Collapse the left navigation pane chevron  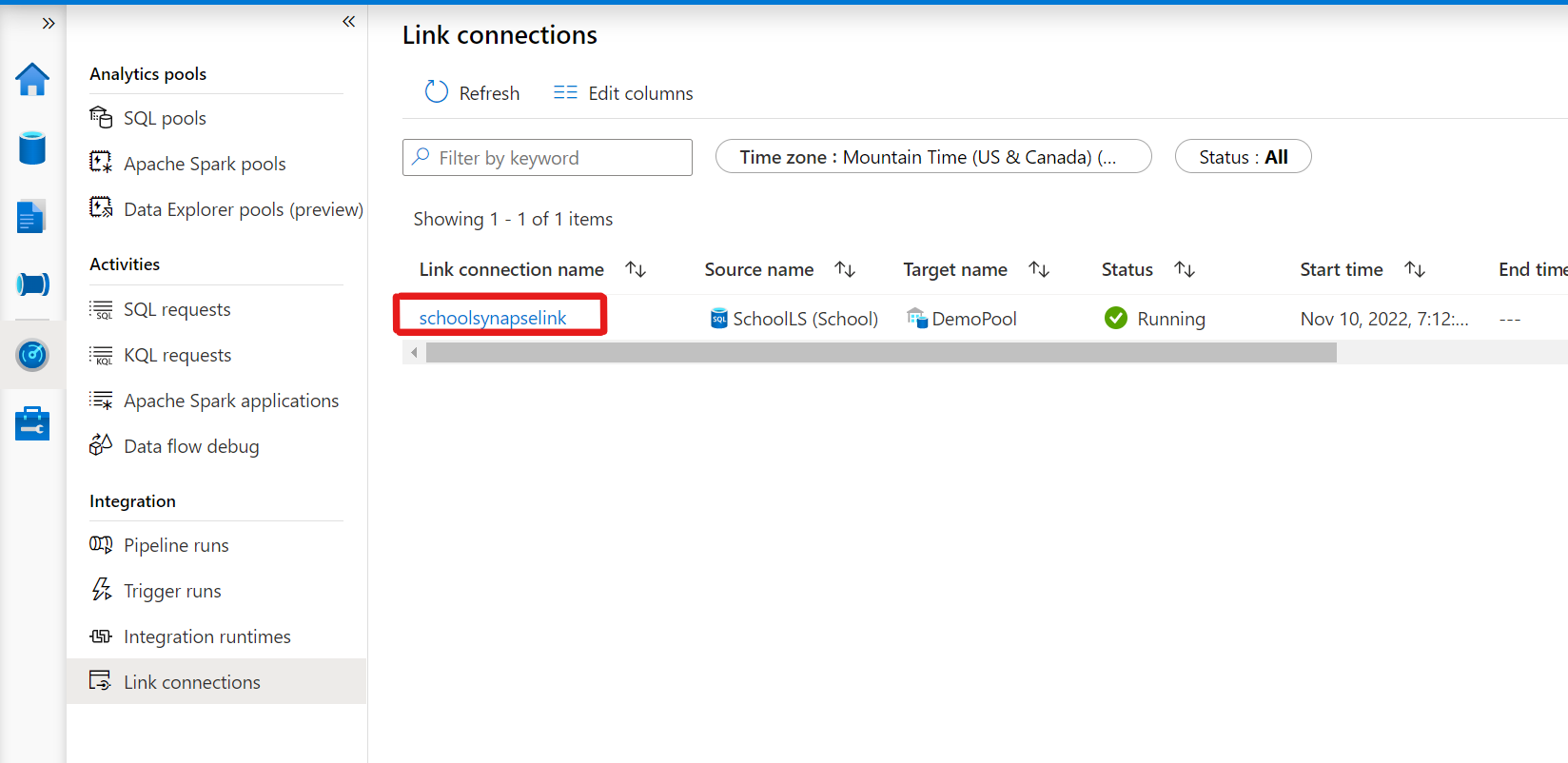pyautogui.click(x=348, y=21)
